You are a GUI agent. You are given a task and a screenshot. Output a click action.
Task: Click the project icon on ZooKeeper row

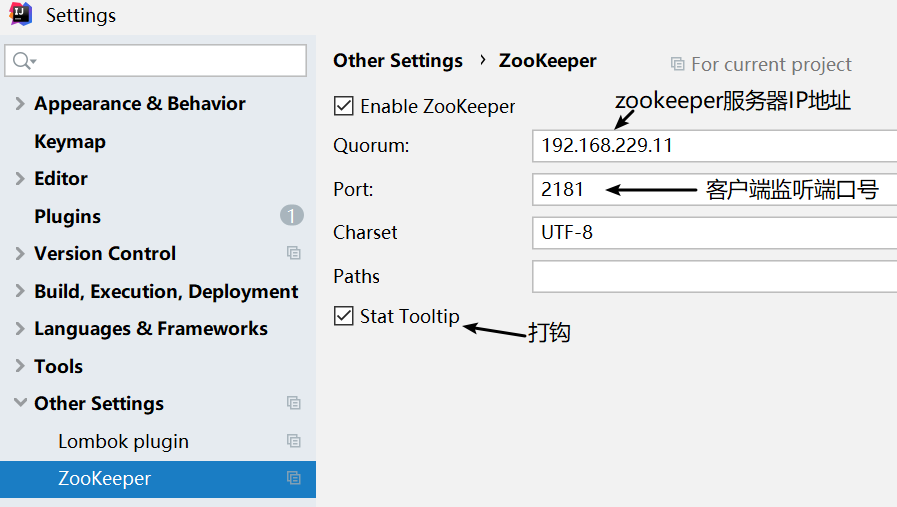tap(293, 479)
